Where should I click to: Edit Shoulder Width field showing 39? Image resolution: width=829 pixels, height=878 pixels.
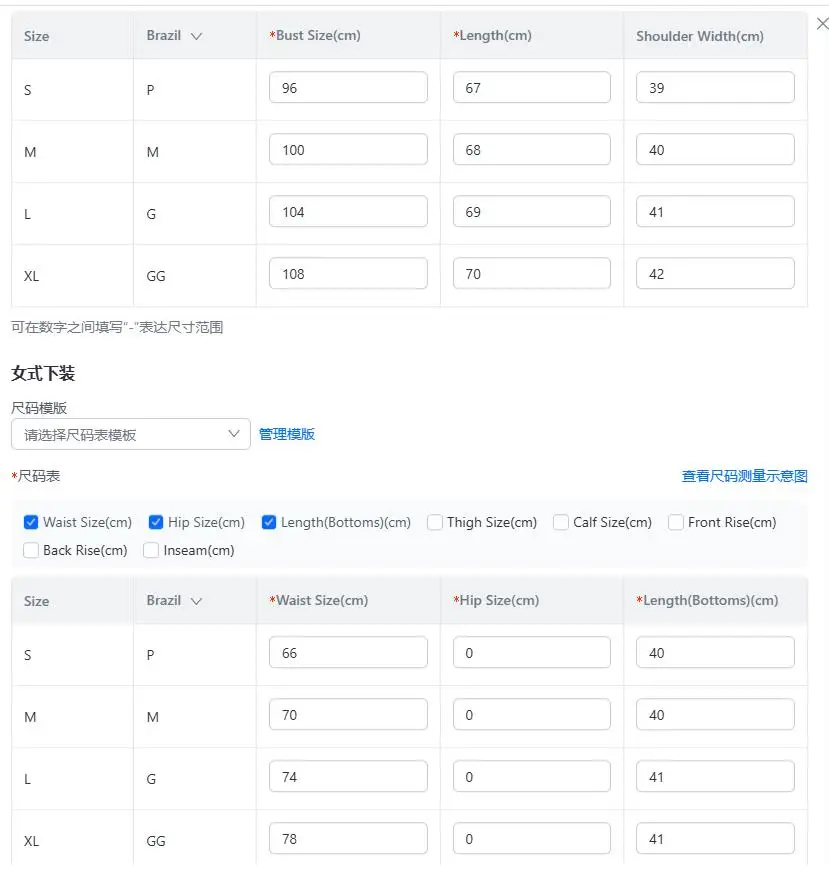point(715,87)
